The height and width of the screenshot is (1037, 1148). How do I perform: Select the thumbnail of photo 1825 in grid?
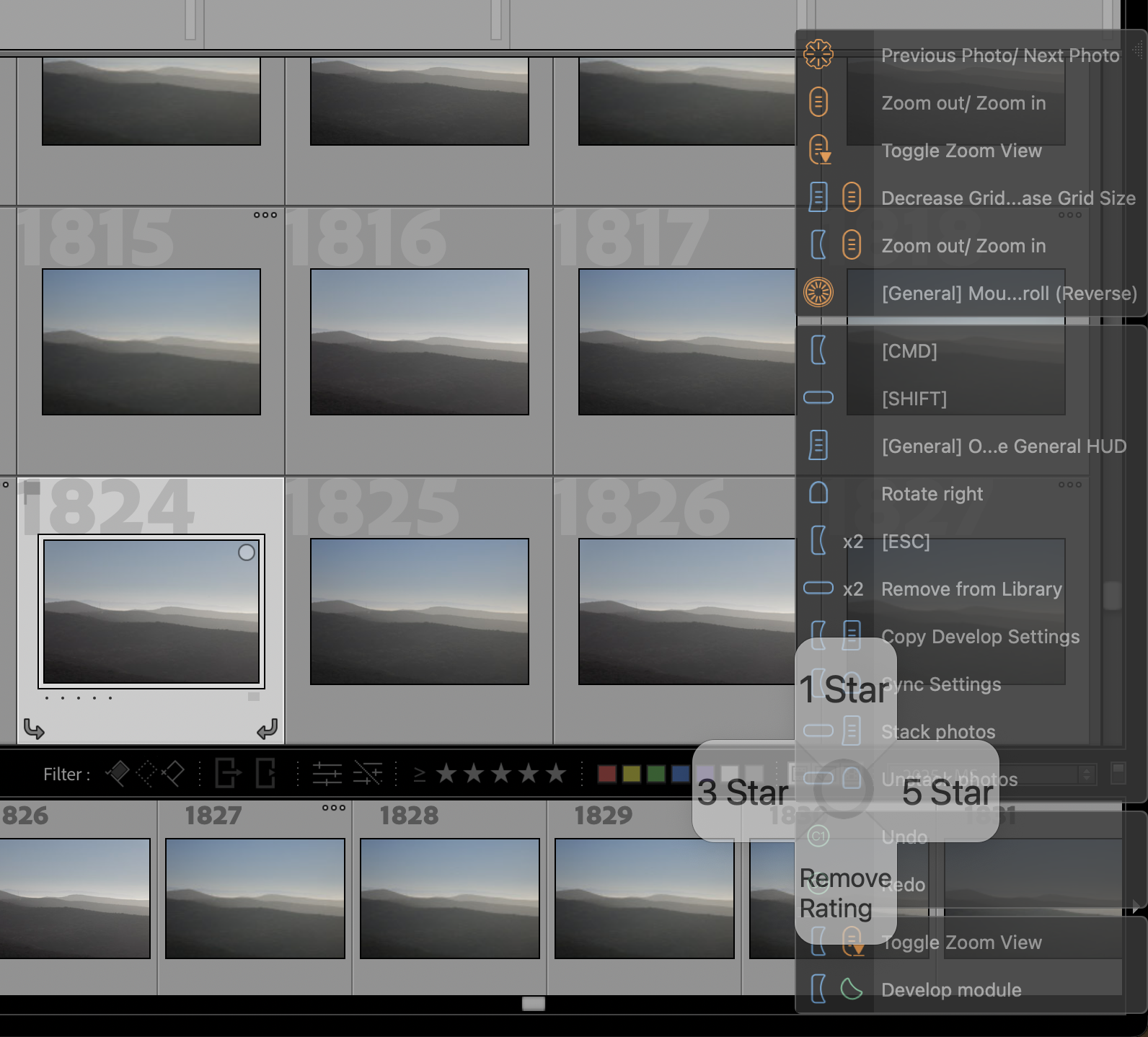coord(419,611)
